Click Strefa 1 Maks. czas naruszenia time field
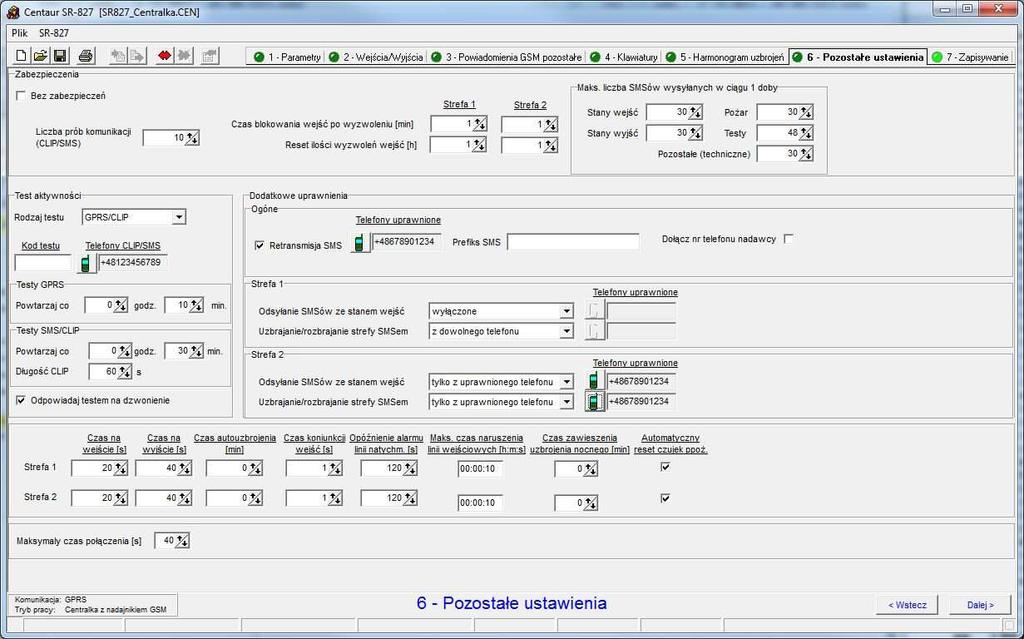The width and height of the screenshot is (1024, 639). coord(479,468)
